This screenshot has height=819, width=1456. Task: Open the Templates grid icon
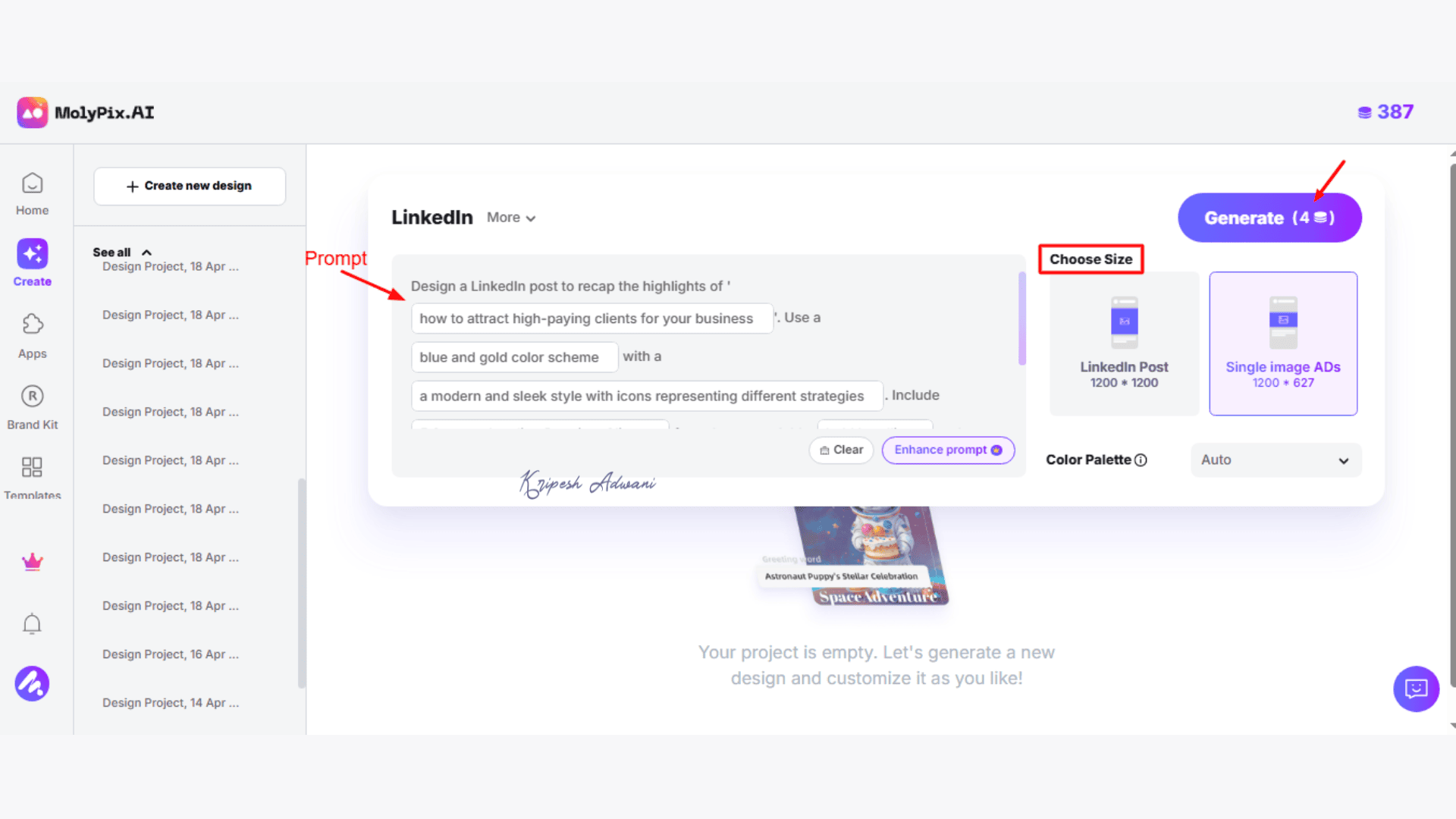(x=32, y=466)
